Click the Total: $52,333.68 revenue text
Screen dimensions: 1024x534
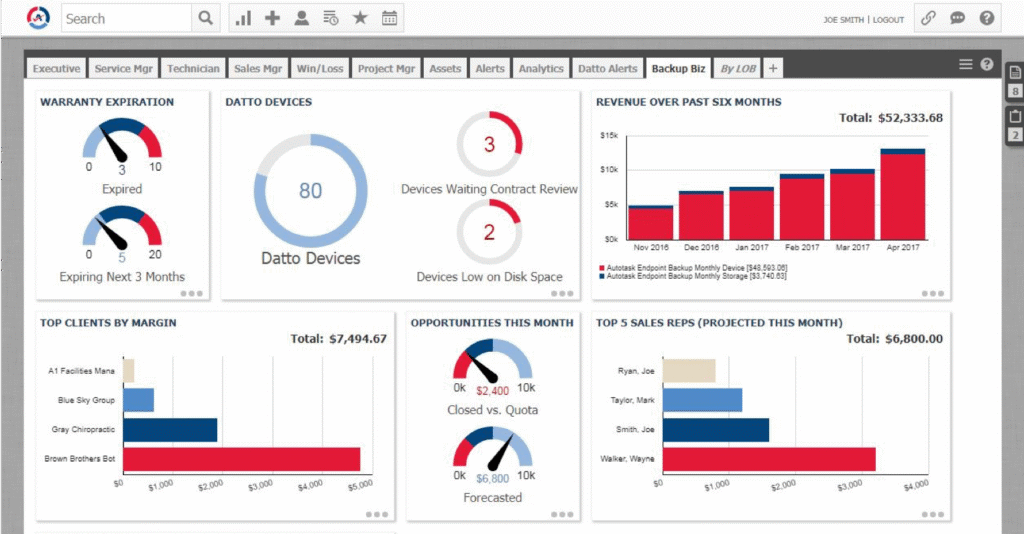point(891,118)
